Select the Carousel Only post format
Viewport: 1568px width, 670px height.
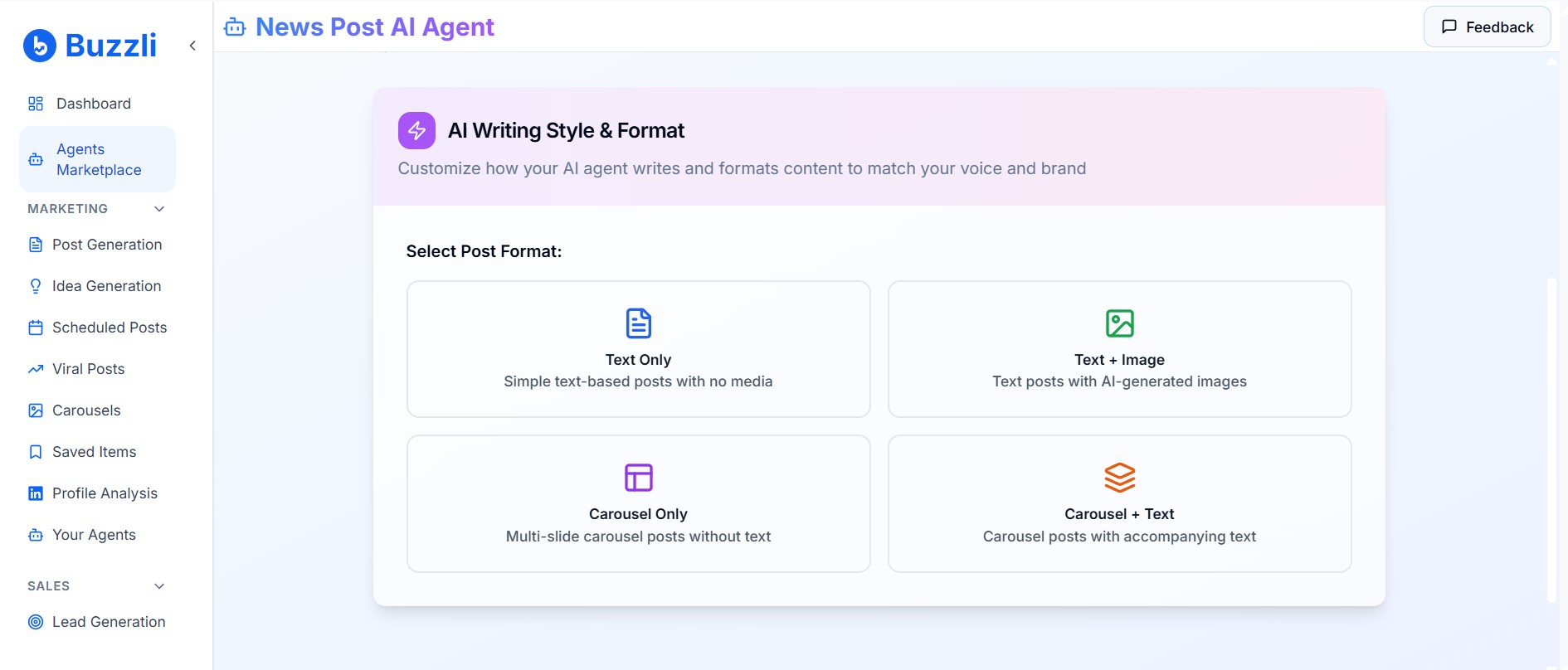638,503
